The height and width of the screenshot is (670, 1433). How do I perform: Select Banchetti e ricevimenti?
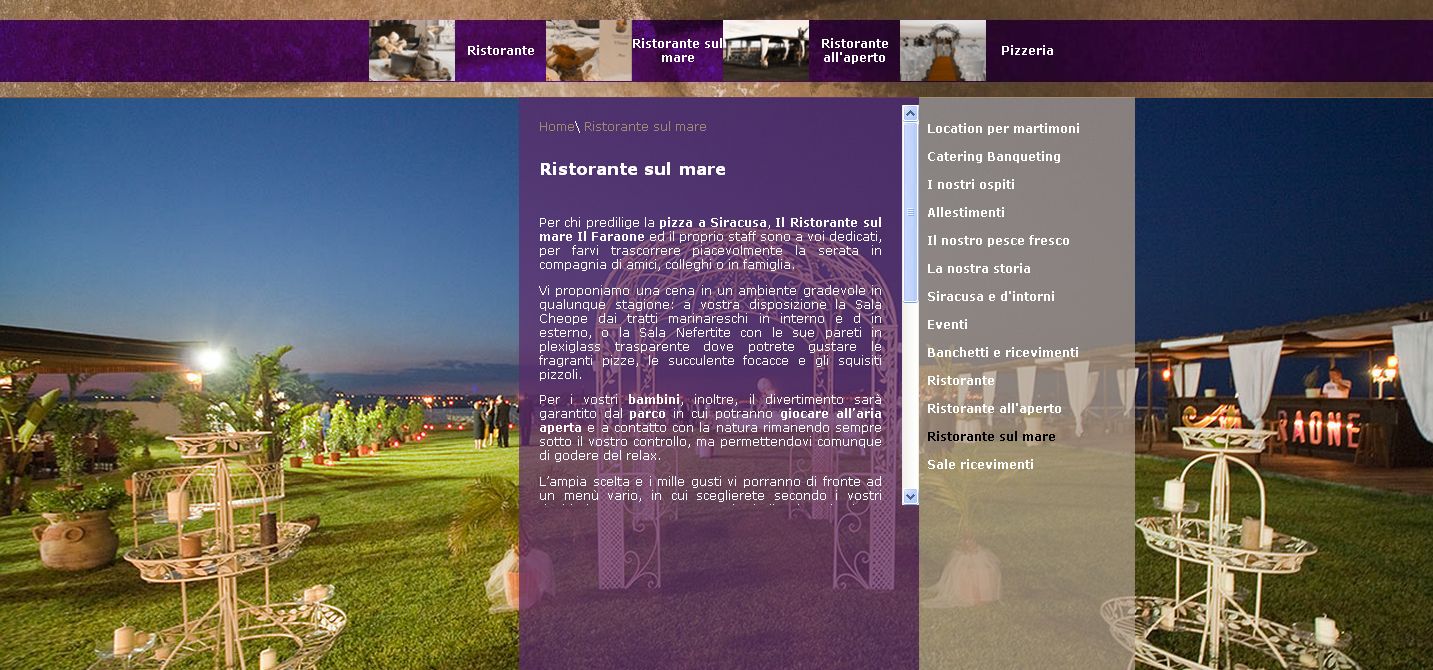1003,352
